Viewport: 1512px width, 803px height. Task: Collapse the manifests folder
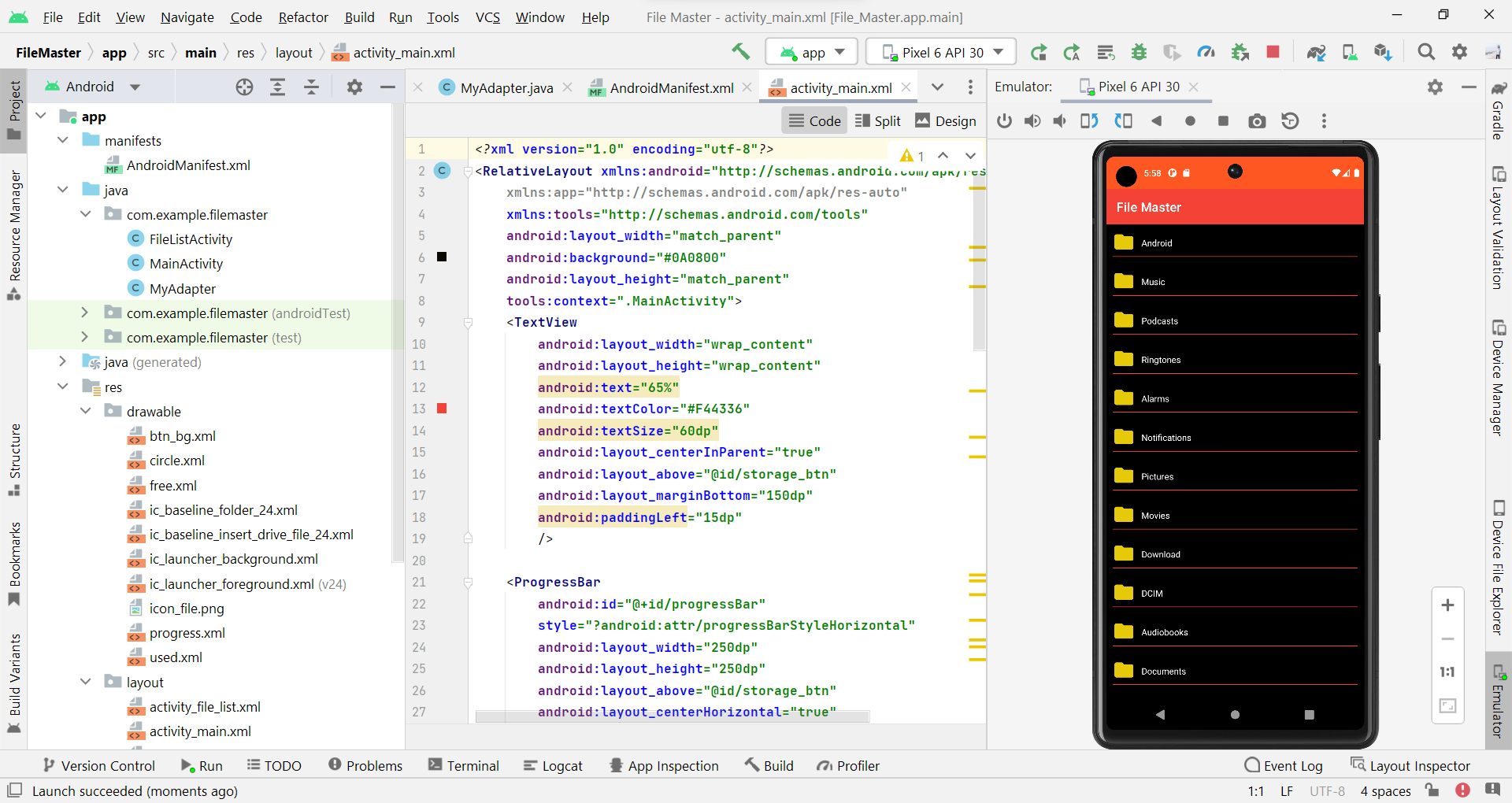coord(63,140)
